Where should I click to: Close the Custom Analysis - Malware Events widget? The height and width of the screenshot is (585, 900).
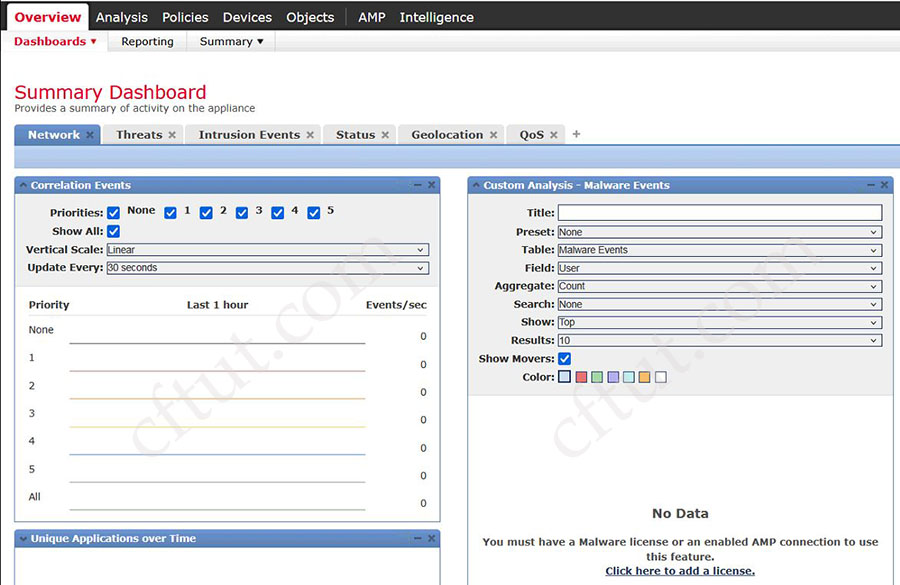point(883,185)
